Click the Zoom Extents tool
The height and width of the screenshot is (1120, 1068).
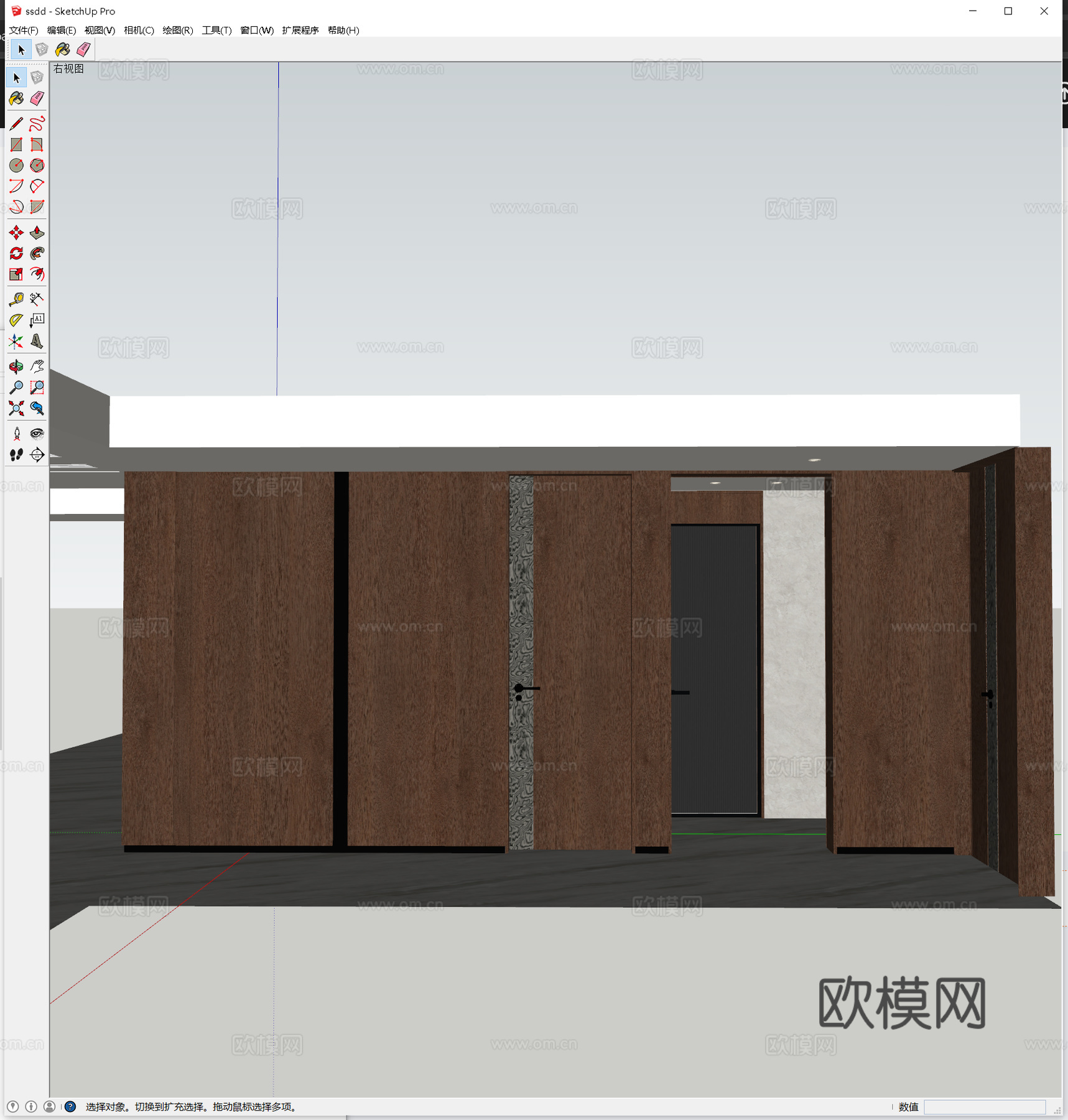[17, 408]
